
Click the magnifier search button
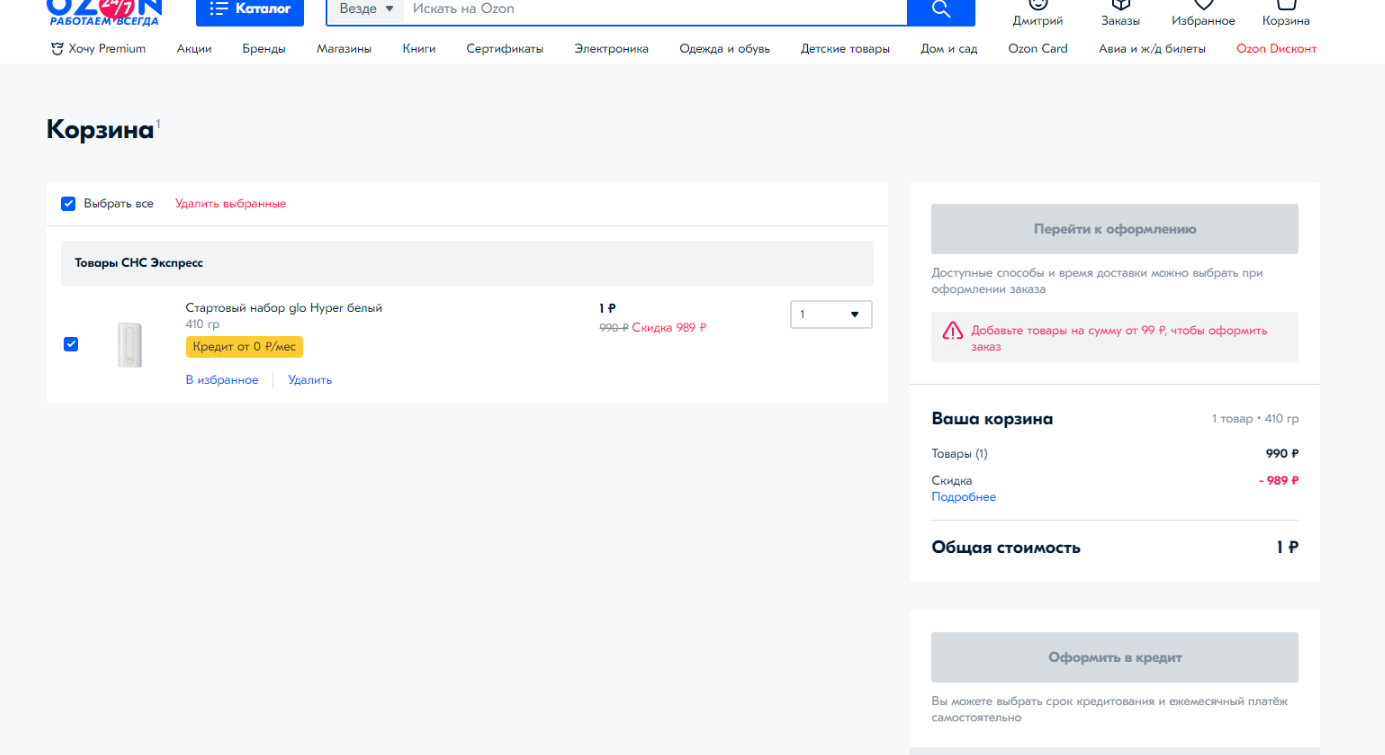(x=941, y=10)
